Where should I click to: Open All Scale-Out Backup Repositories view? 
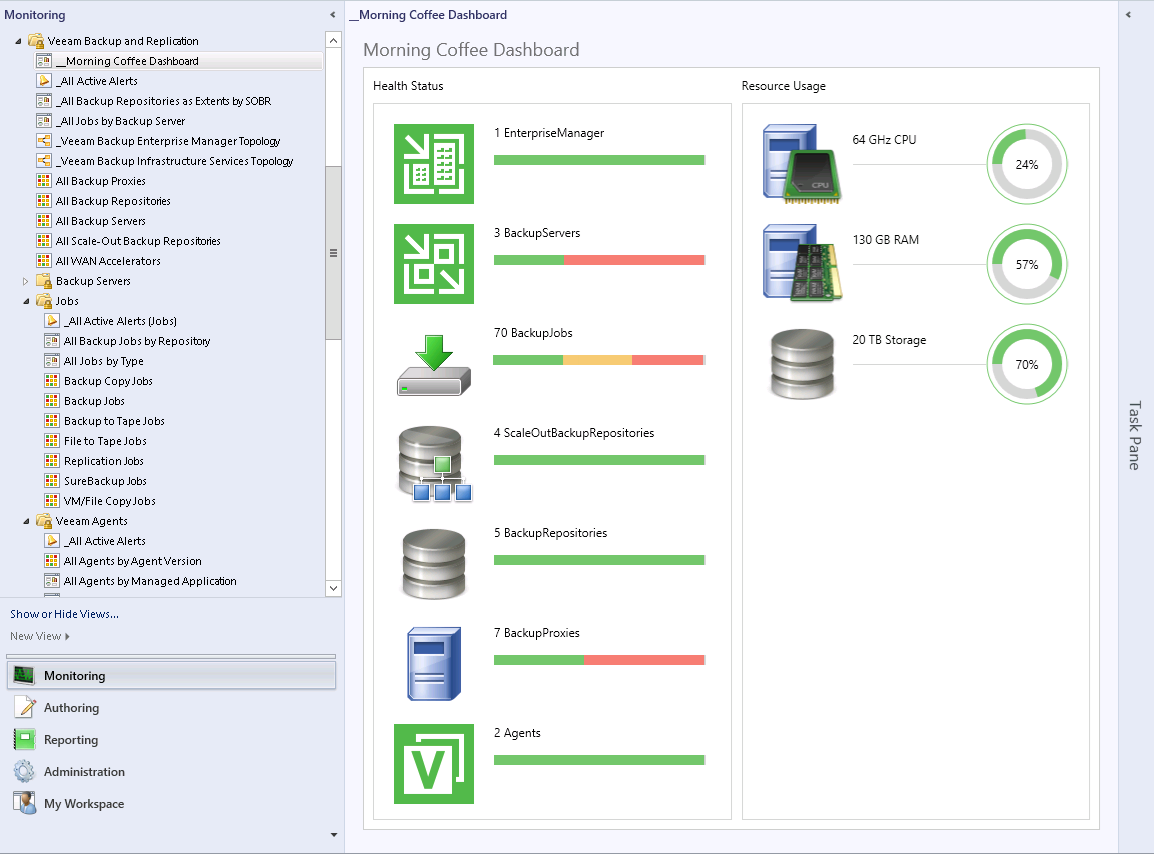[138, 241]
